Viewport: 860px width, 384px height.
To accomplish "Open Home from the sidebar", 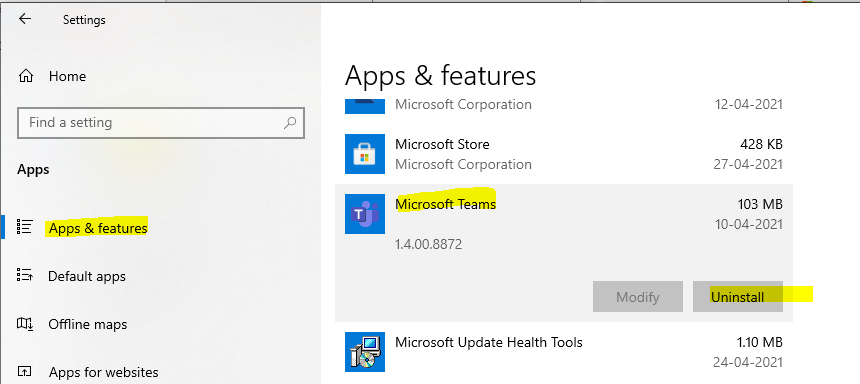I will (x=67, y=76).
